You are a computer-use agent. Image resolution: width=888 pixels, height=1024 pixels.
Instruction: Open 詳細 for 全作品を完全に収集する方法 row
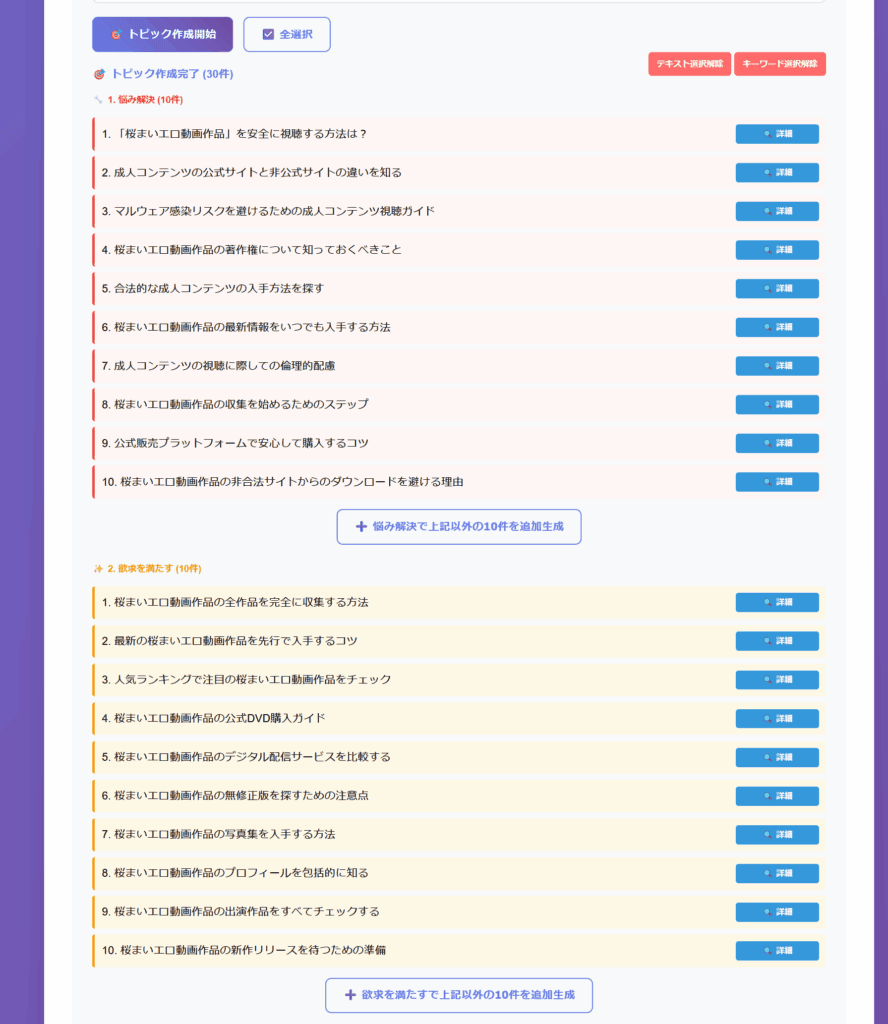tap(777, 602)
